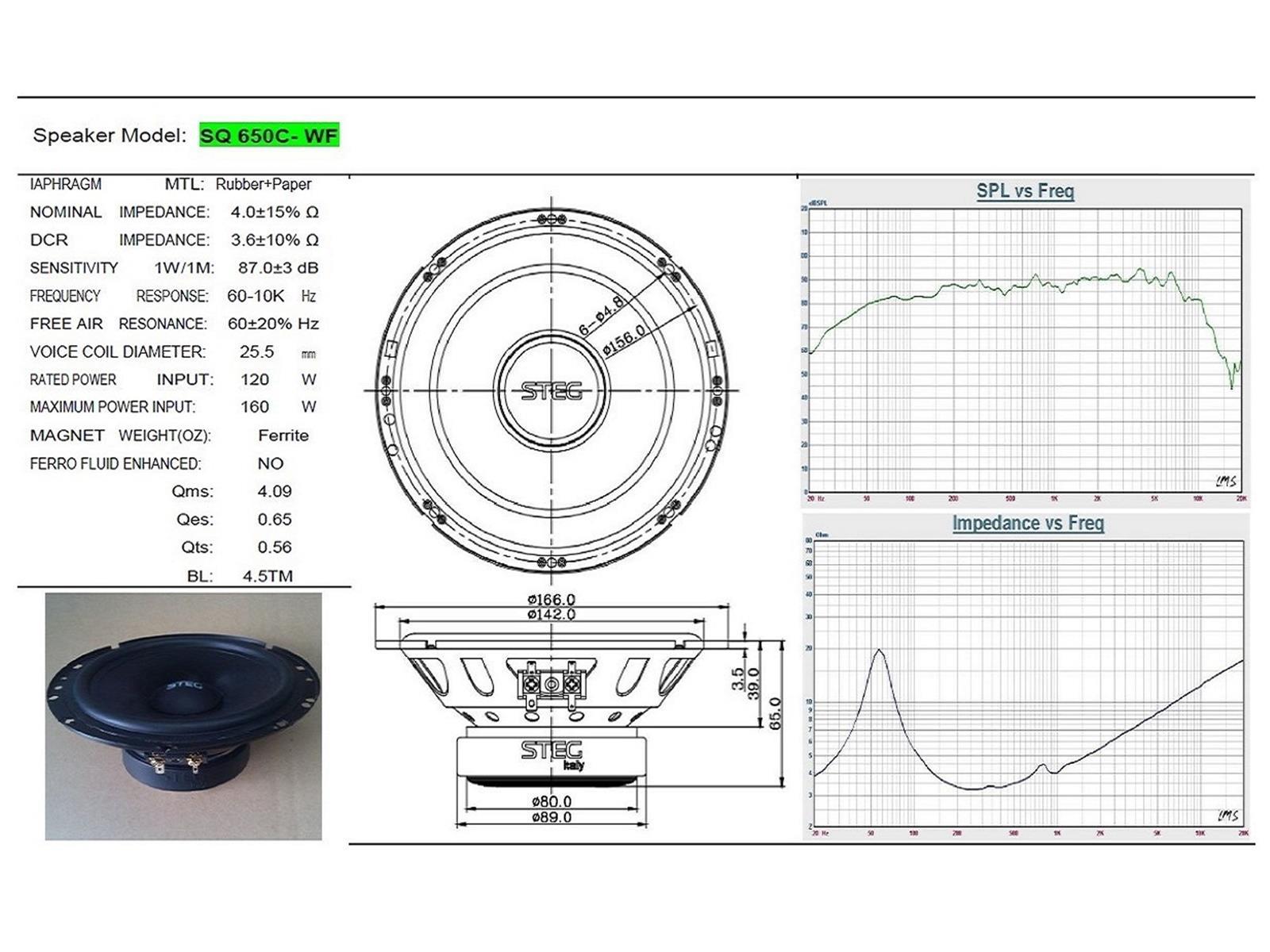This screenshot has width=1270, height=952.
Task: Open the Impedance vs Freq chart title
Action: click(x=1028, y=524)
